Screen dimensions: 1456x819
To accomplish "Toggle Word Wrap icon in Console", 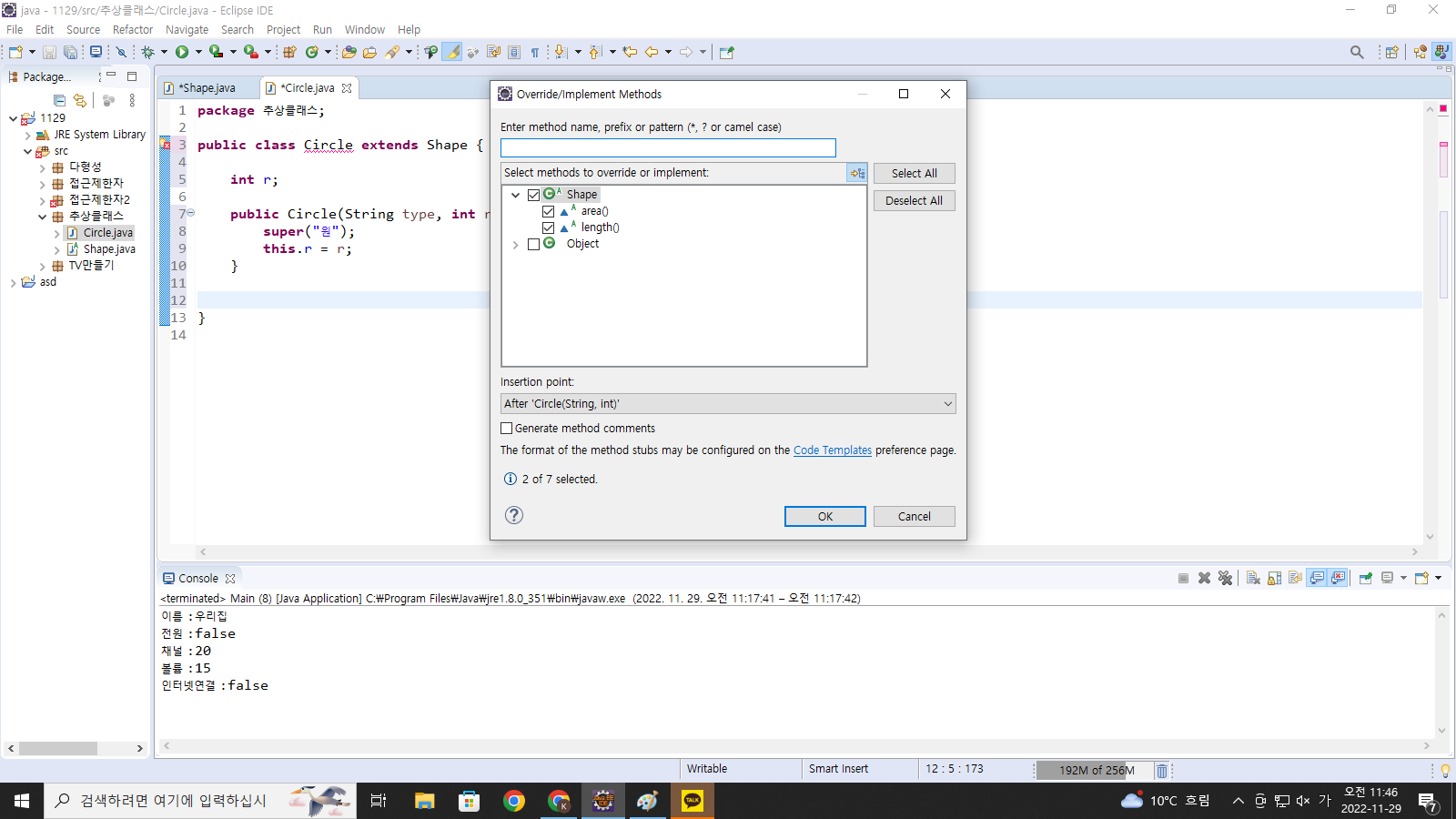I will (x=1295, y=578).
